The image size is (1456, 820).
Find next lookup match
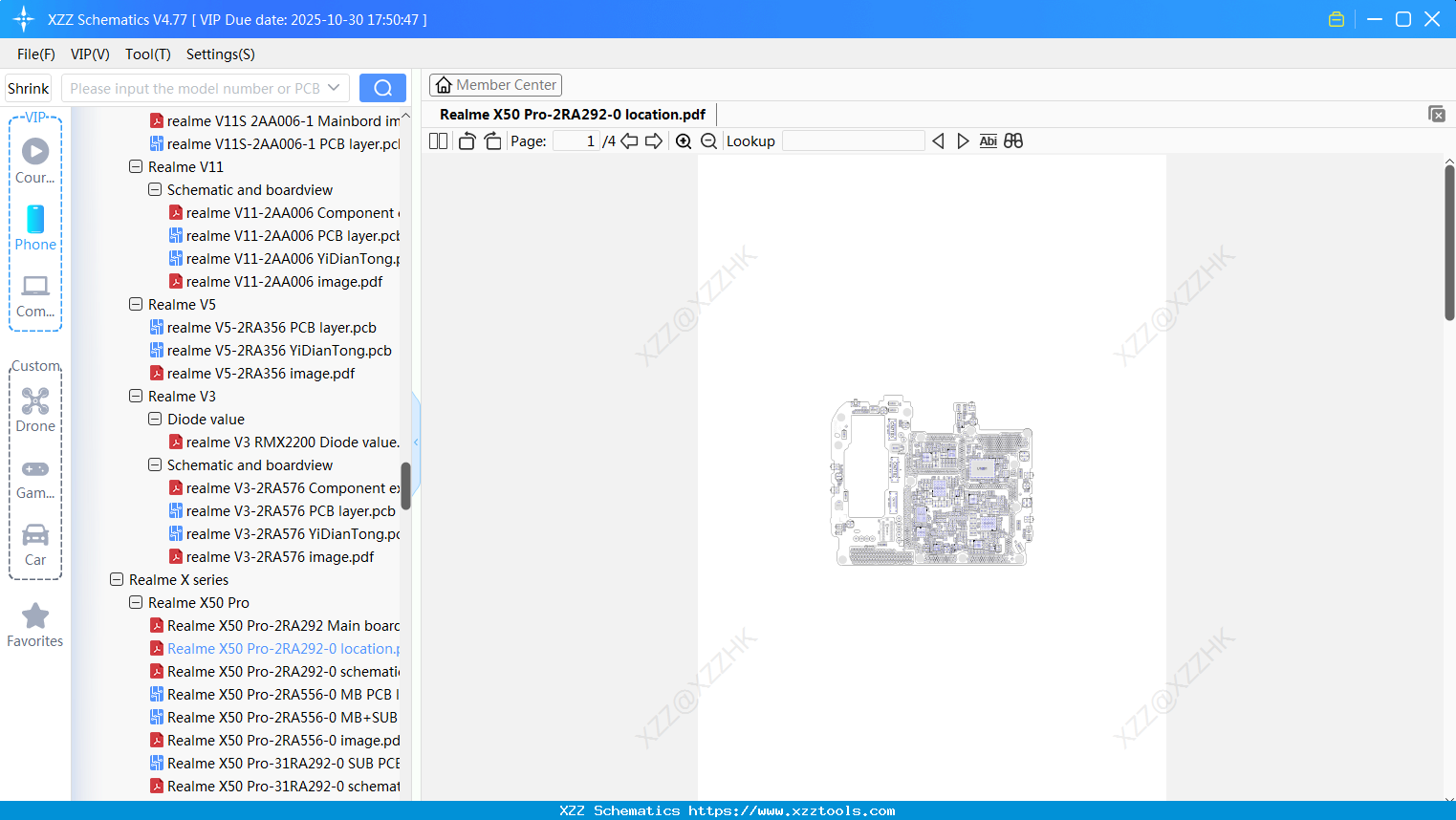click(x=963, y=140)
